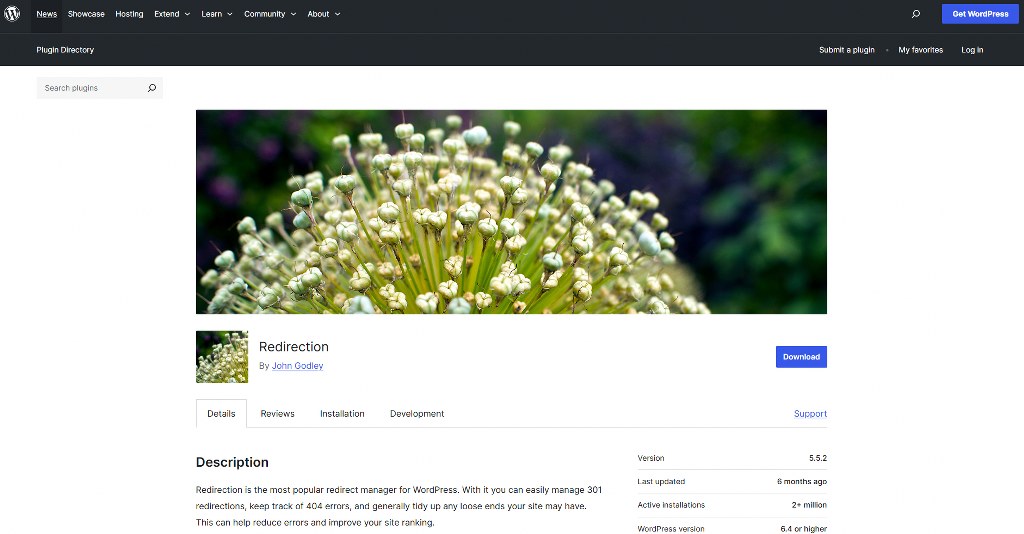Click the Log in link
This screenshot has height=534, width=1024.
point(972,50)
